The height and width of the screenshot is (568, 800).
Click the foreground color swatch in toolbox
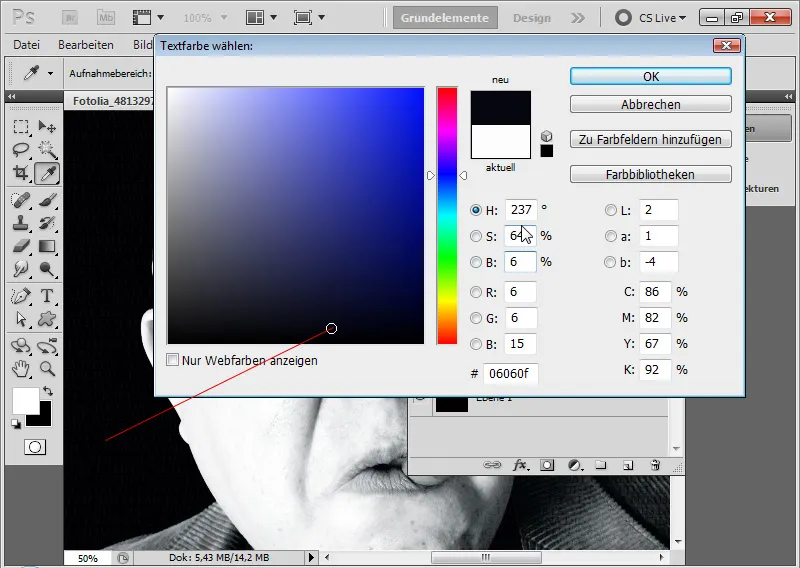click(26, 401)
